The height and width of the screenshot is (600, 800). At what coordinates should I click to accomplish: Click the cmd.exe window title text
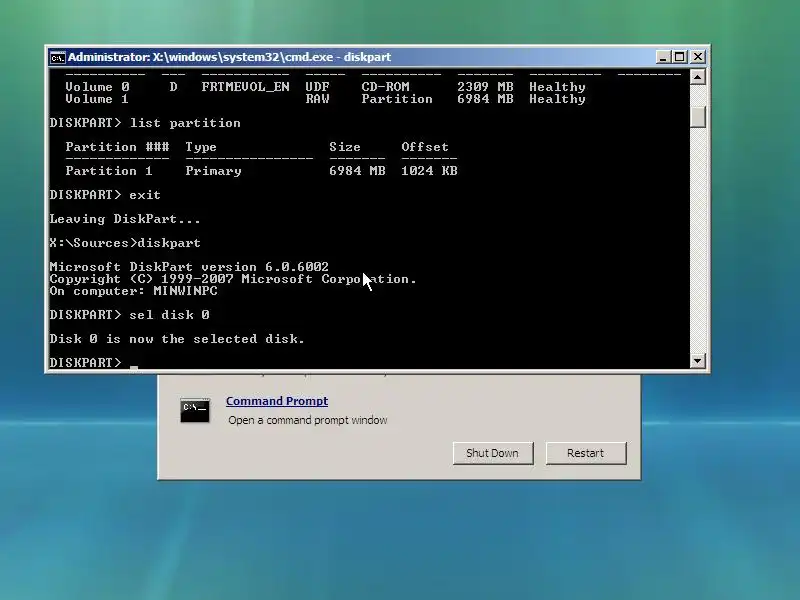point(230,57)
